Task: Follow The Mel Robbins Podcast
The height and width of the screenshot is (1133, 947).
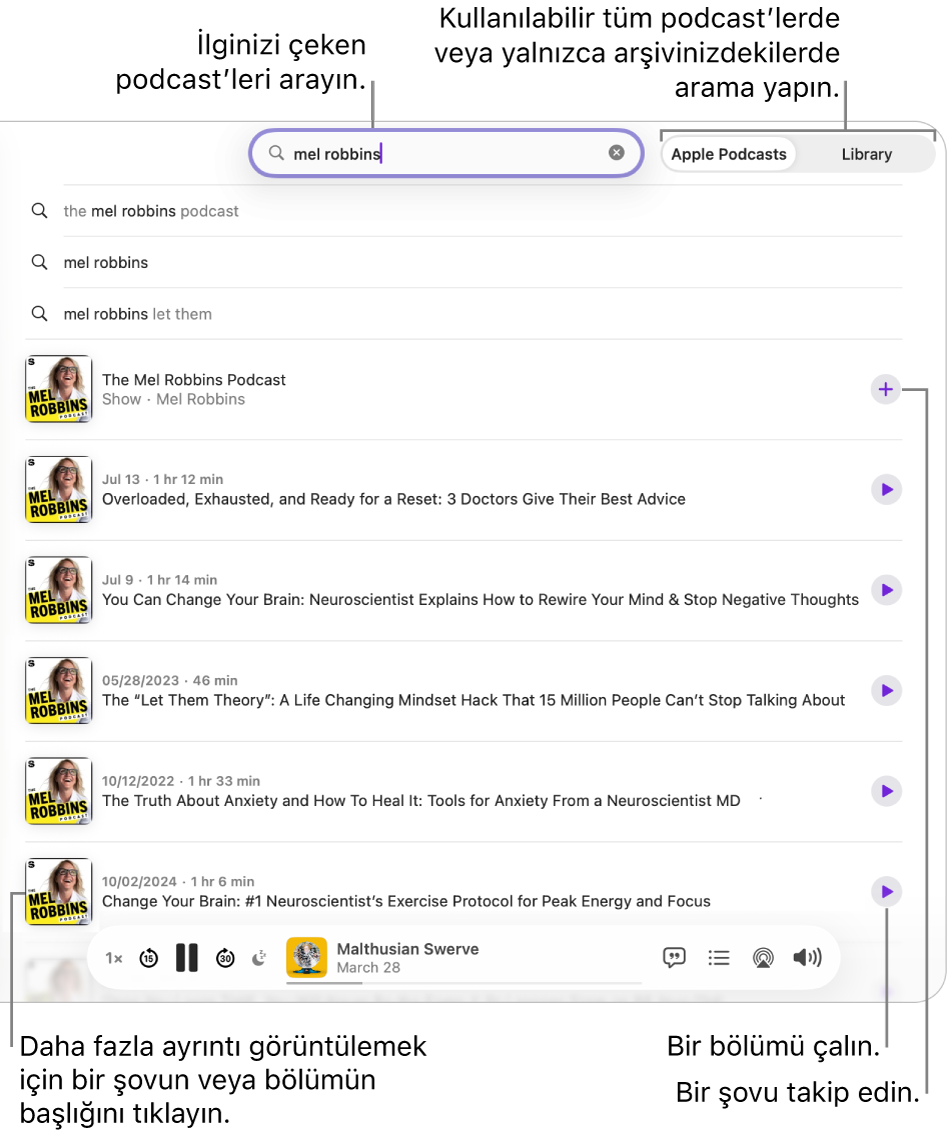Action: 885,389
